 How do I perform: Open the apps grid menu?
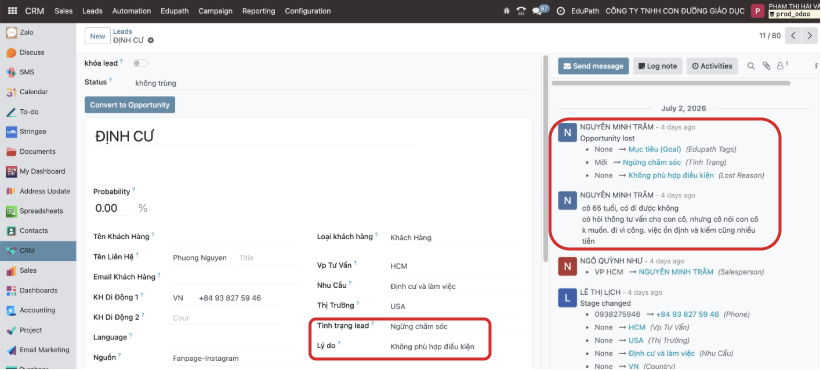coord(12,11)
